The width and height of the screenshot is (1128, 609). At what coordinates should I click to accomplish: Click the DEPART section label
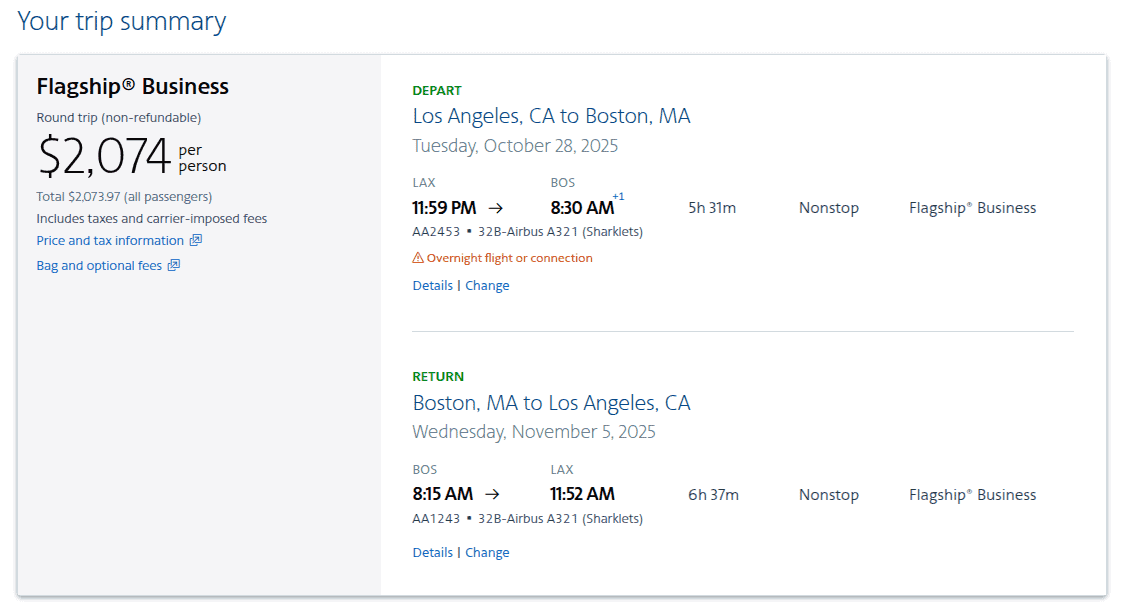point(437,90)
